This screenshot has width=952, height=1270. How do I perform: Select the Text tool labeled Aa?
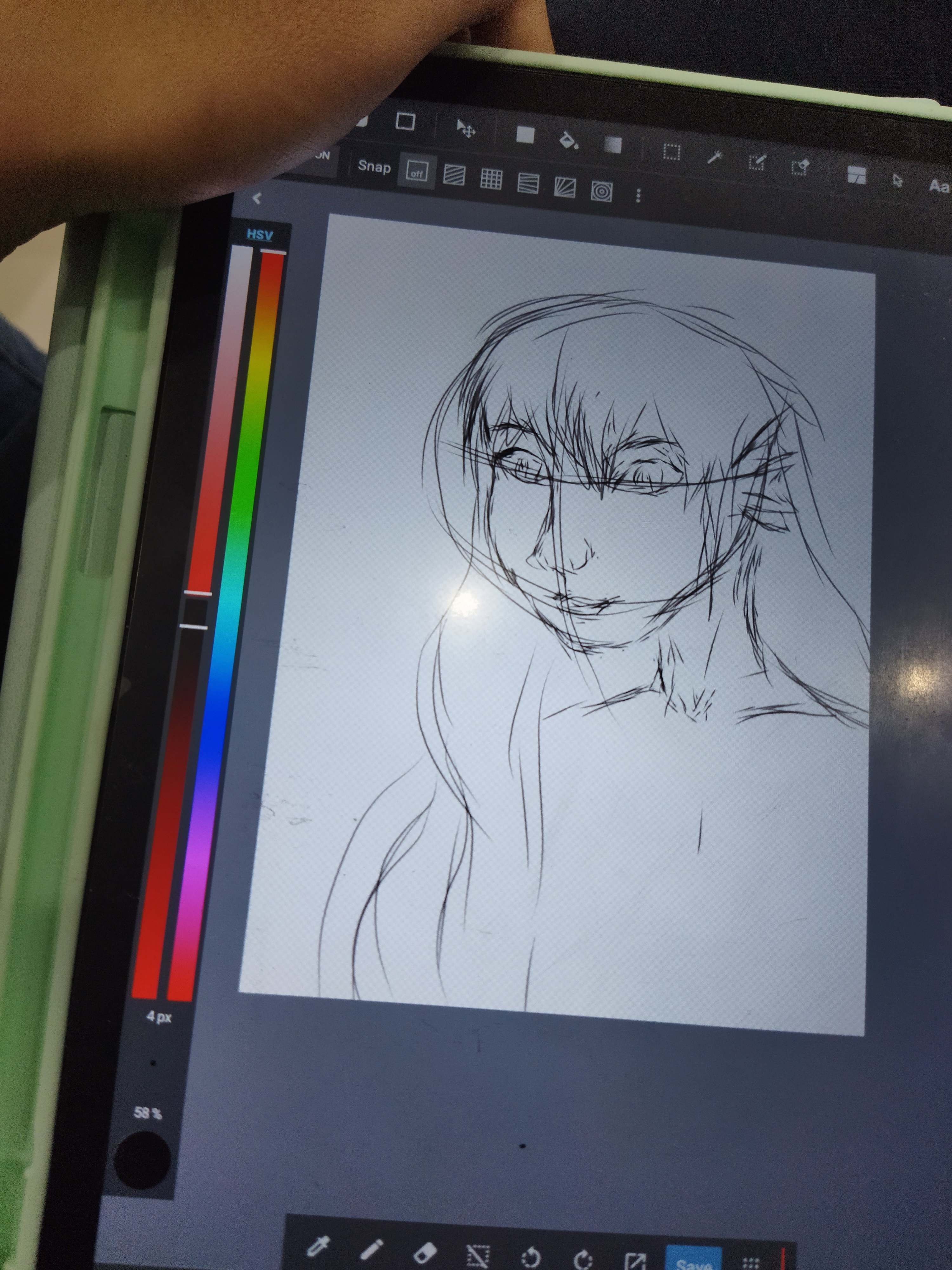point(939,186)
